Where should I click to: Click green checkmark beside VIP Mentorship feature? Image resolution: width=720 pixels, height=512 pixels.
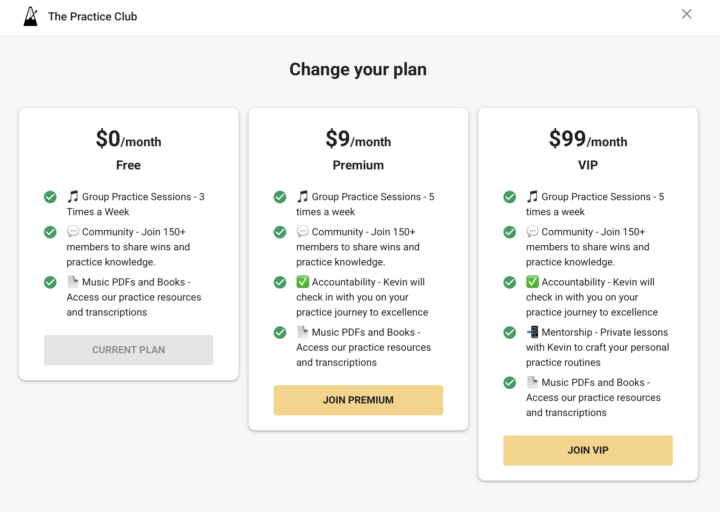tap(510, 332)
